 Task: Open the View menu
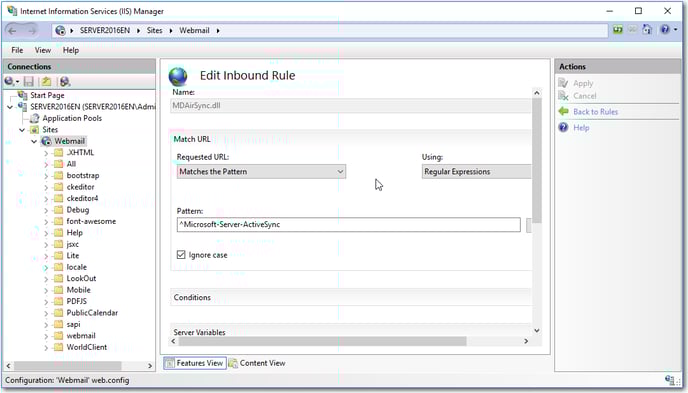43,50
